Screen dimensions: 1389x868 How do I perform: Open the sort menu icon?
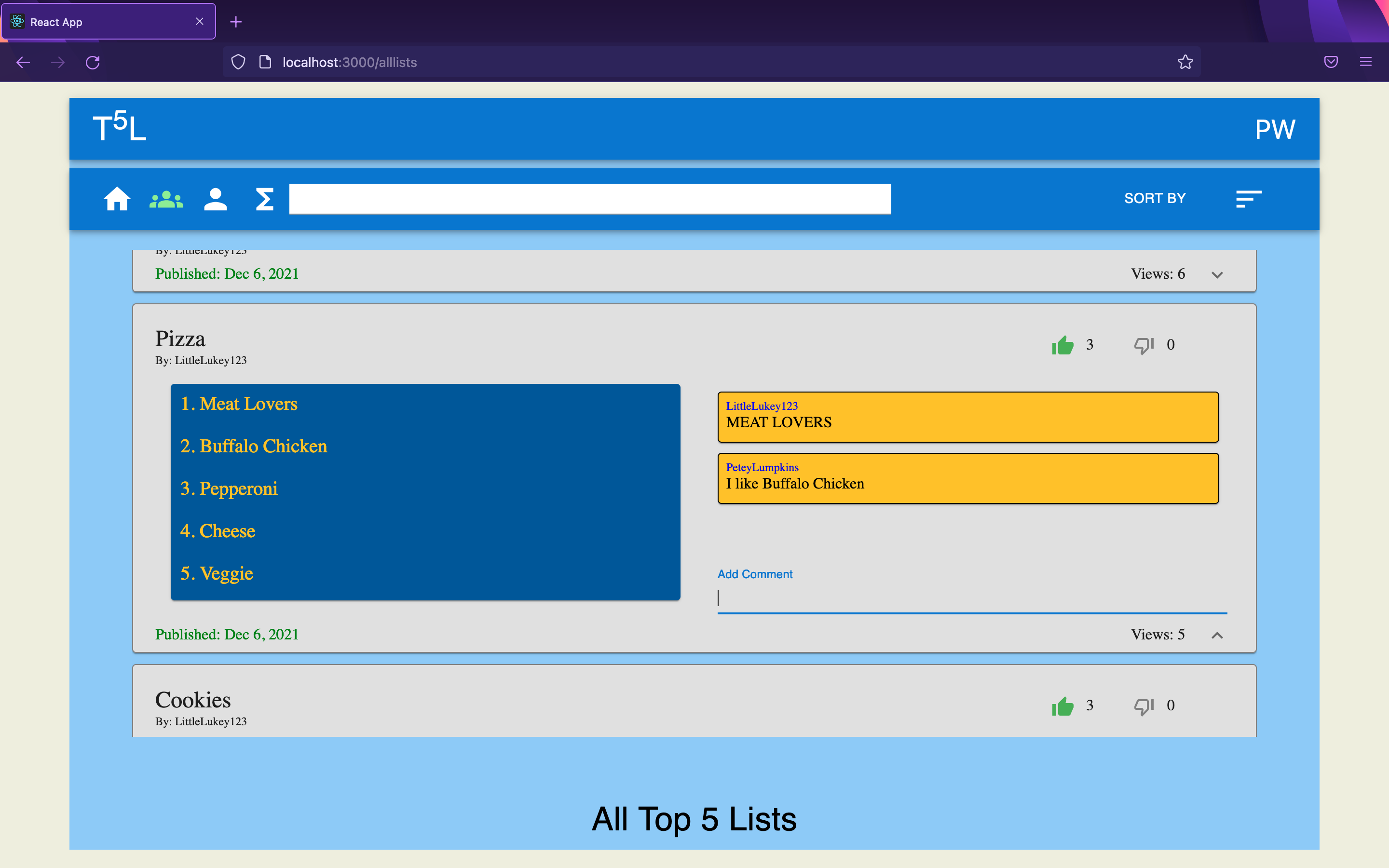[x=1248, y=199]
